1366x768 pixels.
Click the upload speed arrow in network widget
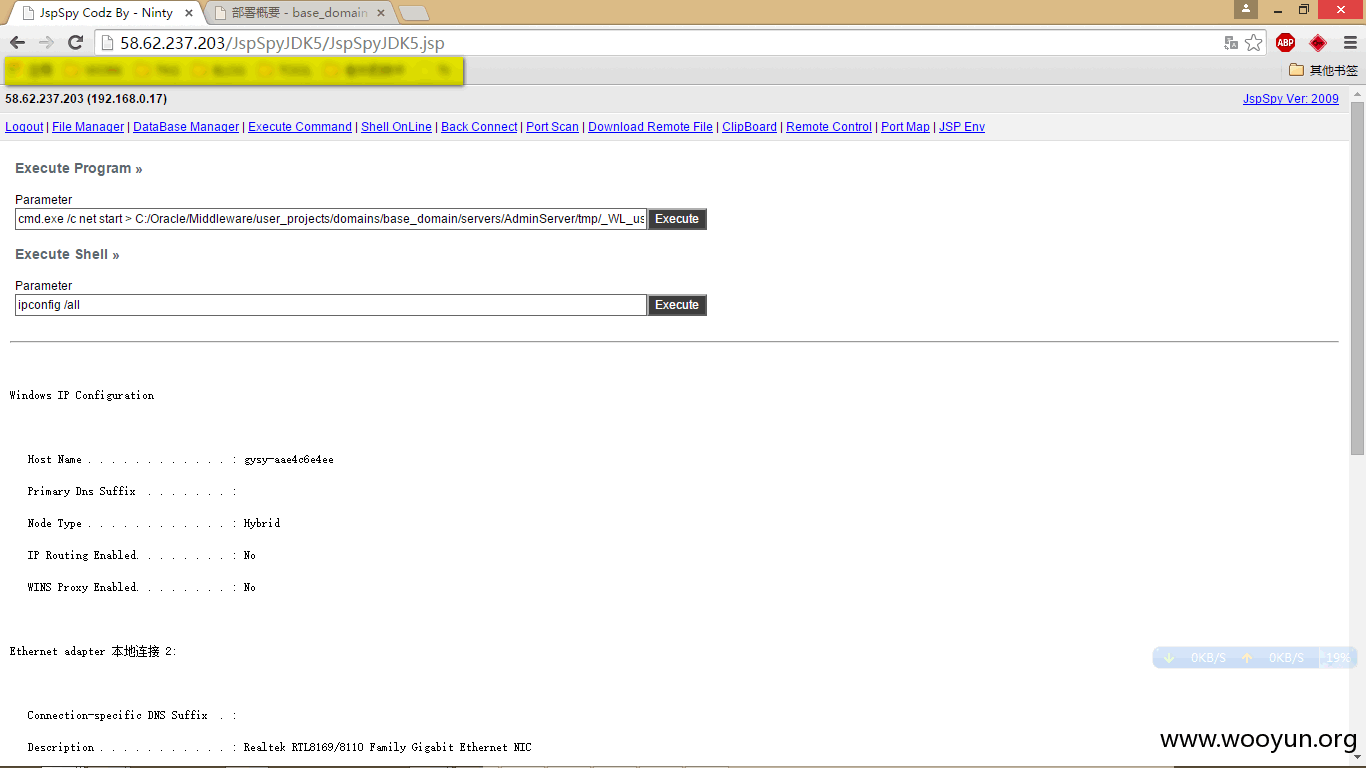(x=1247, y=658)
